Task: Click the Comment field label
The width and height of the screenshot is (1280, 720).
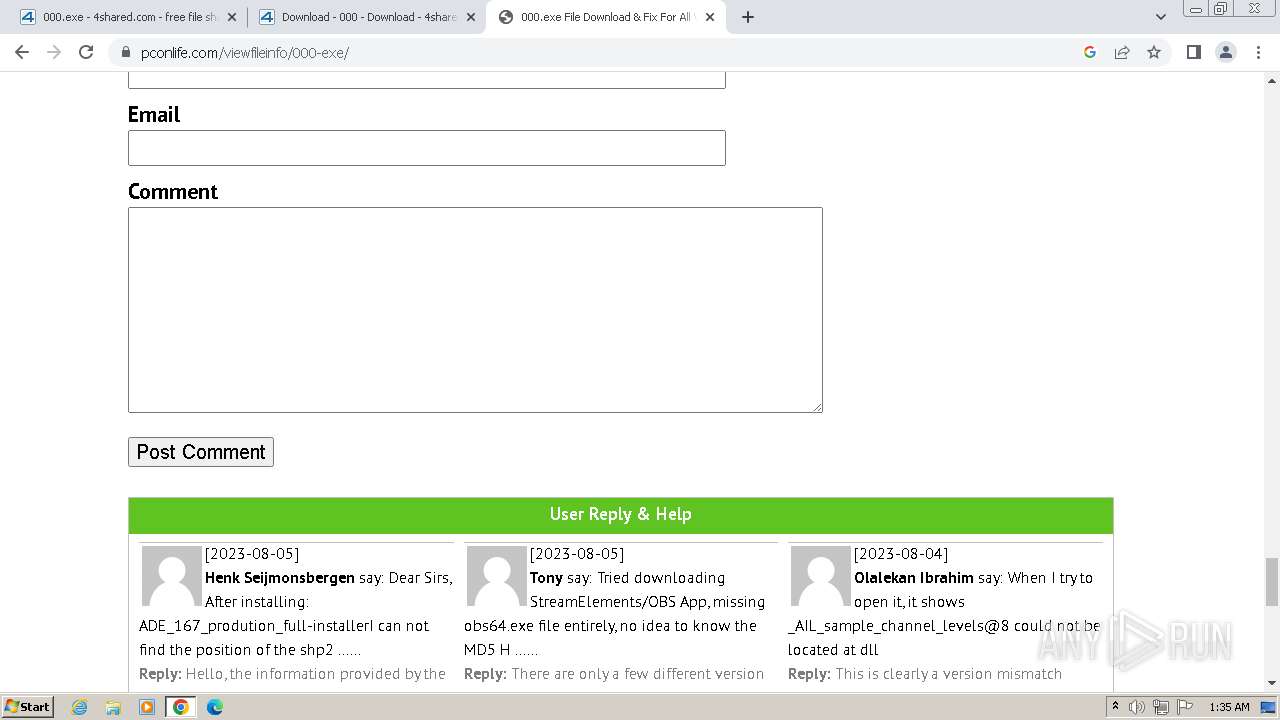Action: point(173,191)
